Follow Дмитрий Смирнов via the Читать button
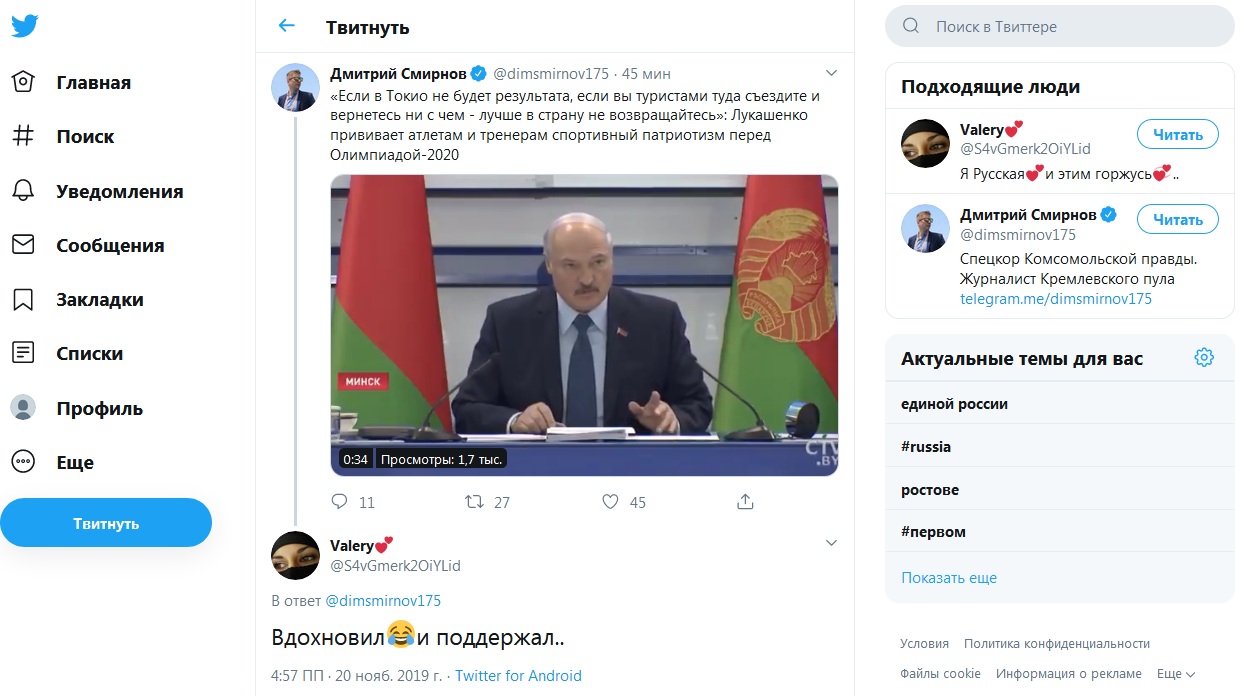The height and width of the screenshot is (696, 1244). (x=1177, y=219)
